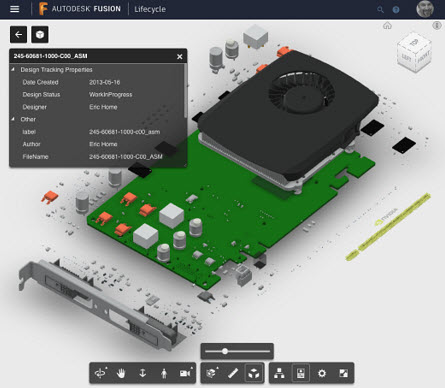
Task: Click the Lifecycle header label
Action: (150, 9)
